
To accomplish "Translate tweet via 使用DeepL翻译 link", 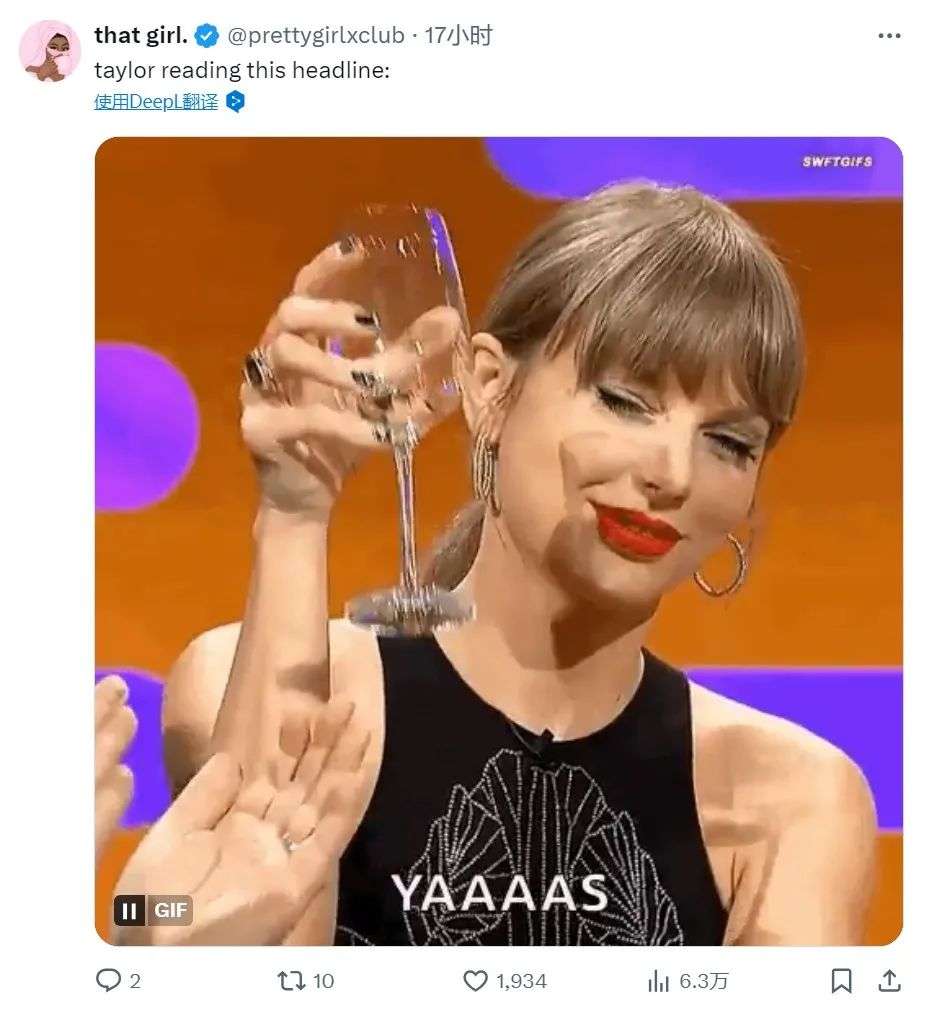I will click(x=156, y=101).
